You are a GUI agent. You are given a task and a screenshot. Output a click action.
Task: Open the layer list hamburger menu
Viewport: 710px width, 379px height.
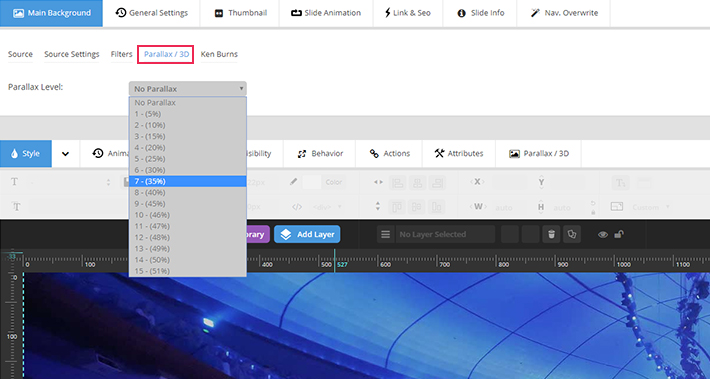385,234
